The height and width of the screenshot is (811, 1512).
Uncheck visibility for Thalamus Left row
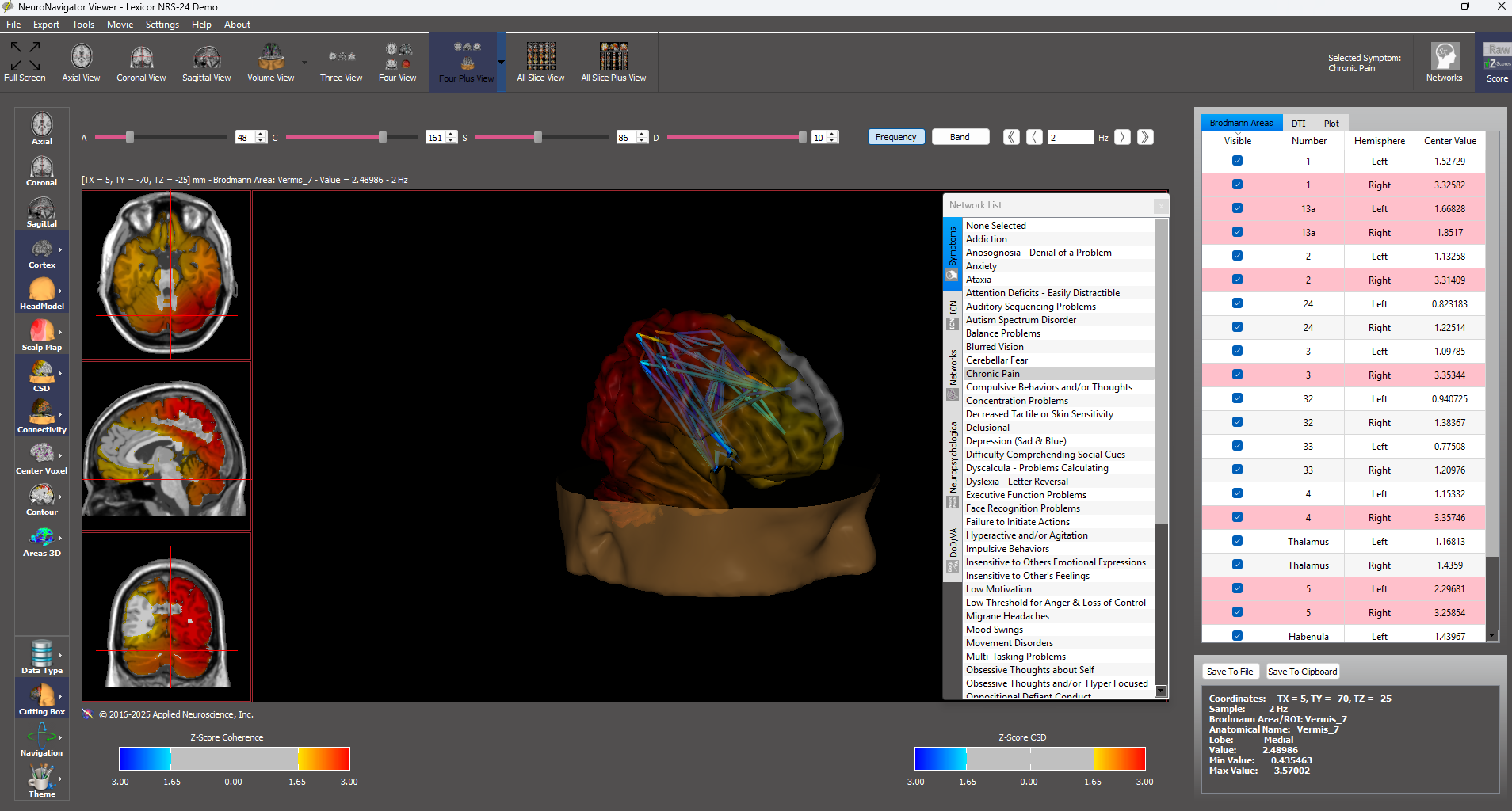coord(1237,541)
